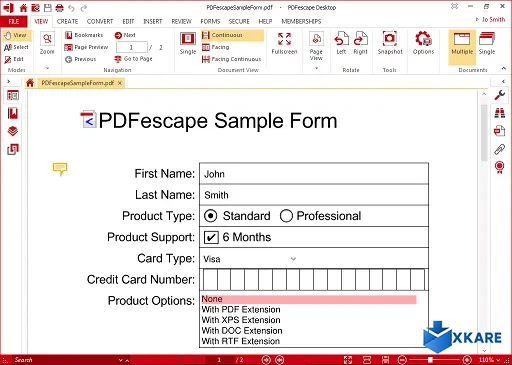Expand the Page View dropdown

click(x=316, y=68)
